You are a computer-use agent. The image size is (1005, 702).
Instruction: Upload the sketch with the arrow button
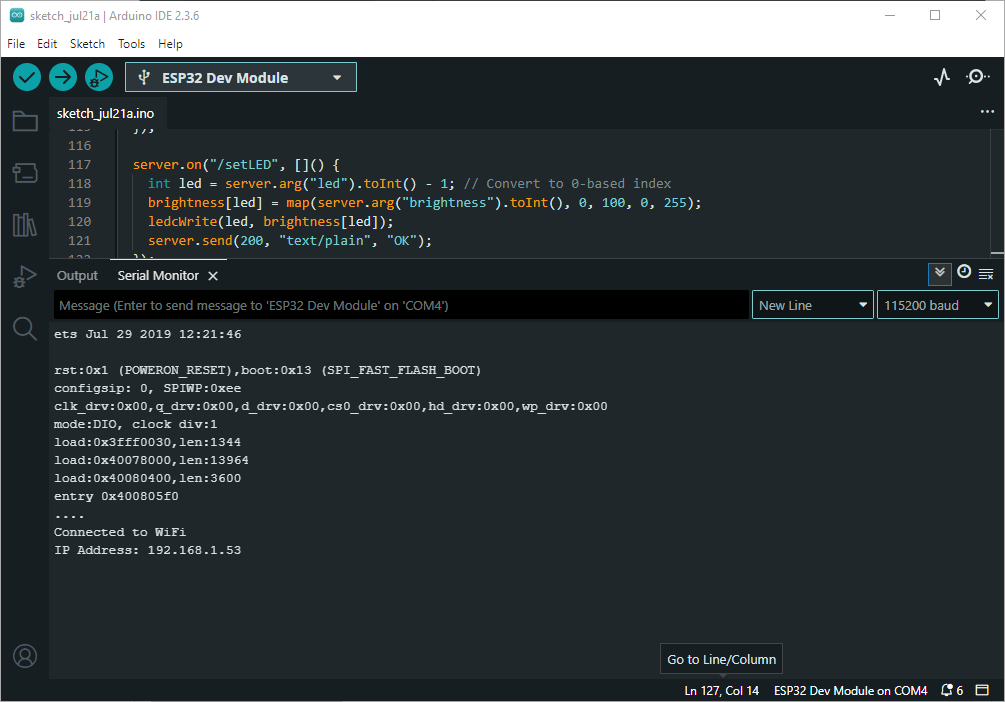click(x=63, y=78)
